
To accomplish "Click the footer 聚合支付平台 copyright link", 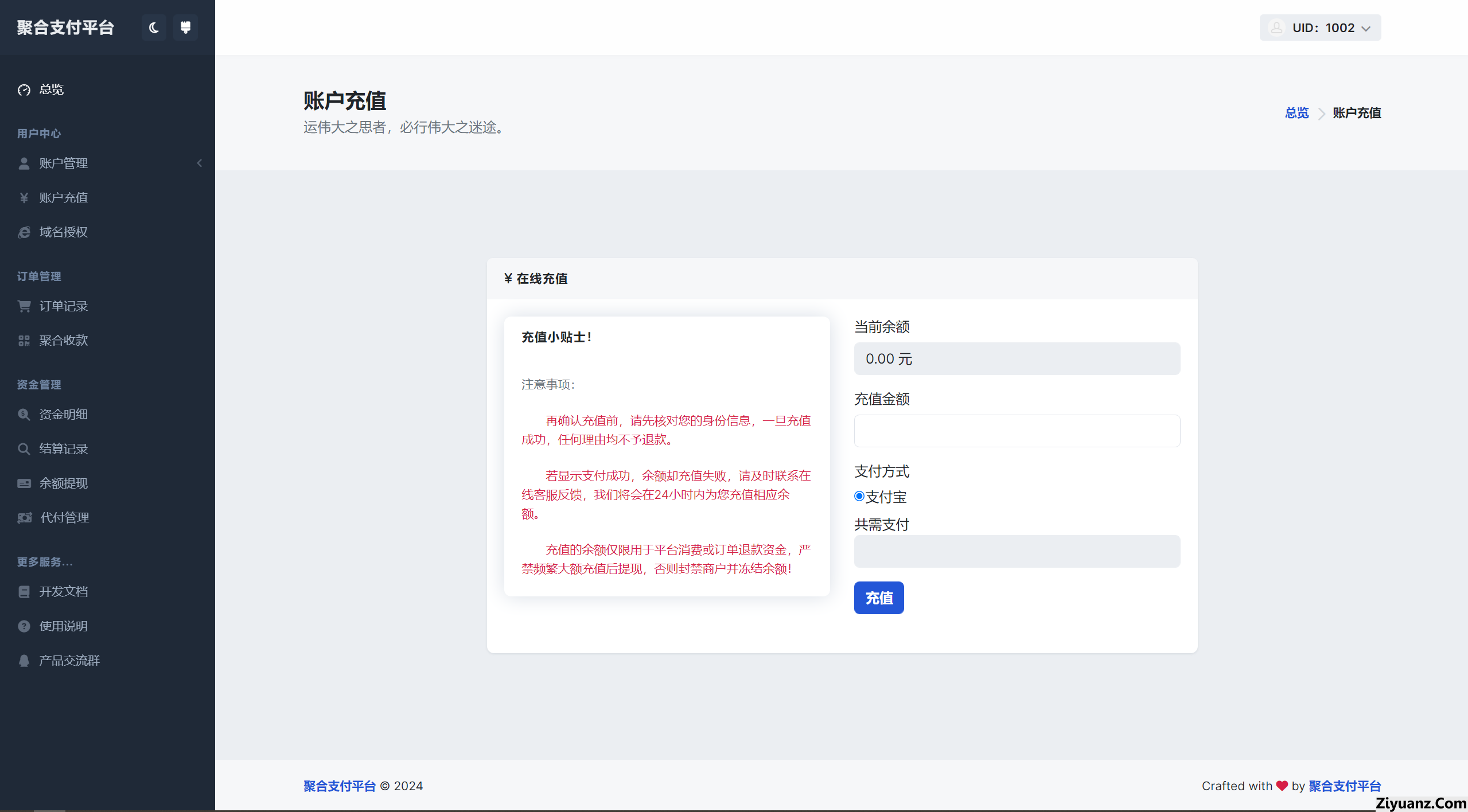I will point(339,786).
